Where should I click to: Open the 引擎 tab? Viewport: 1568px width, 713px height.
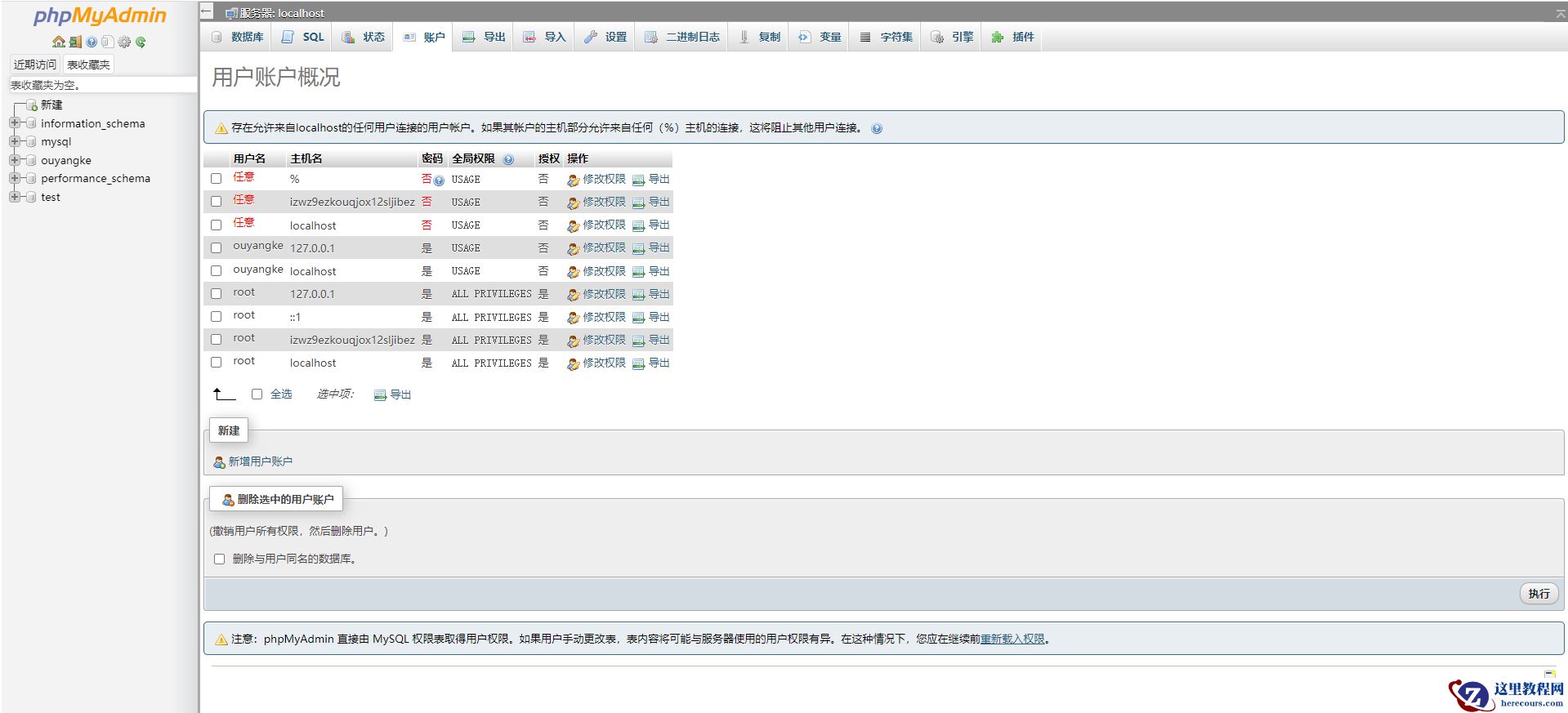(x=953, y=37)
